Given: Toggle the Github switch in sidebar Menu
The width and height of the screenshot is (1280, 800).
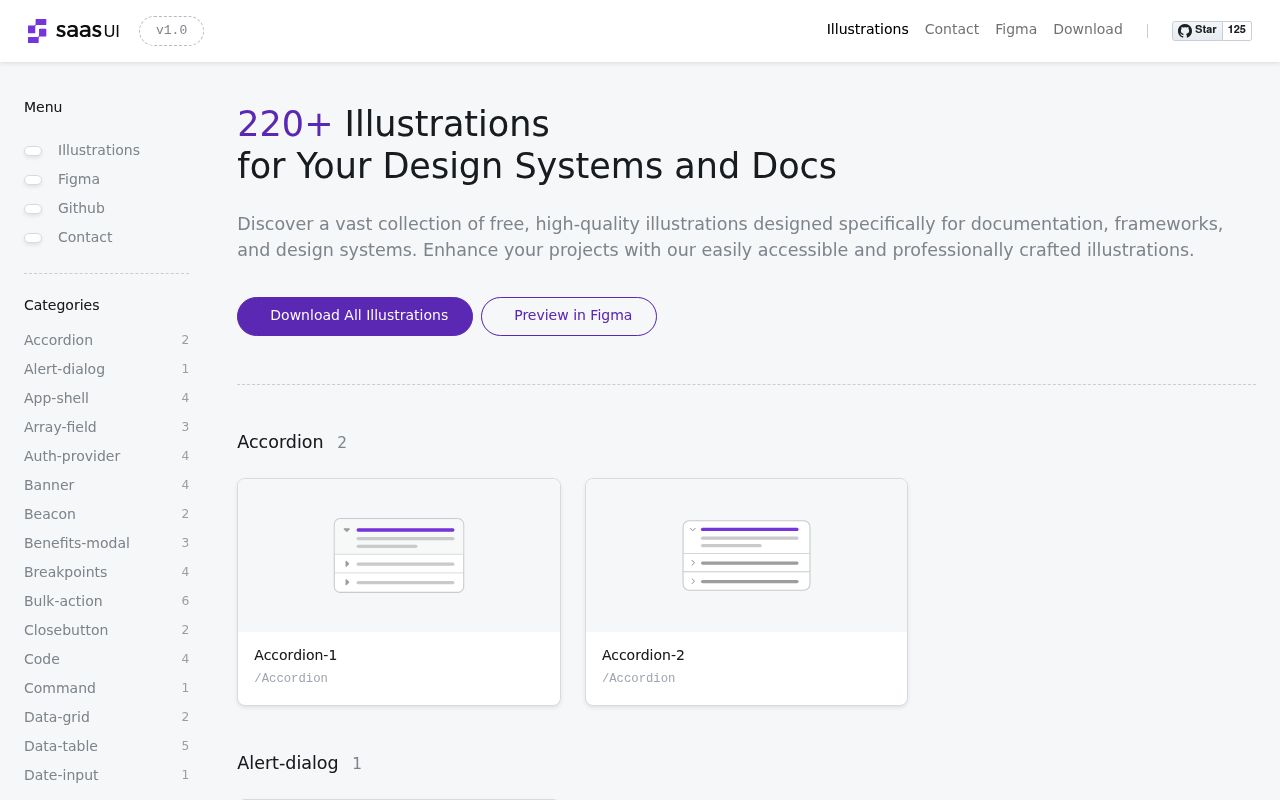Looking at the screenshot, I should tap(33, 209).
